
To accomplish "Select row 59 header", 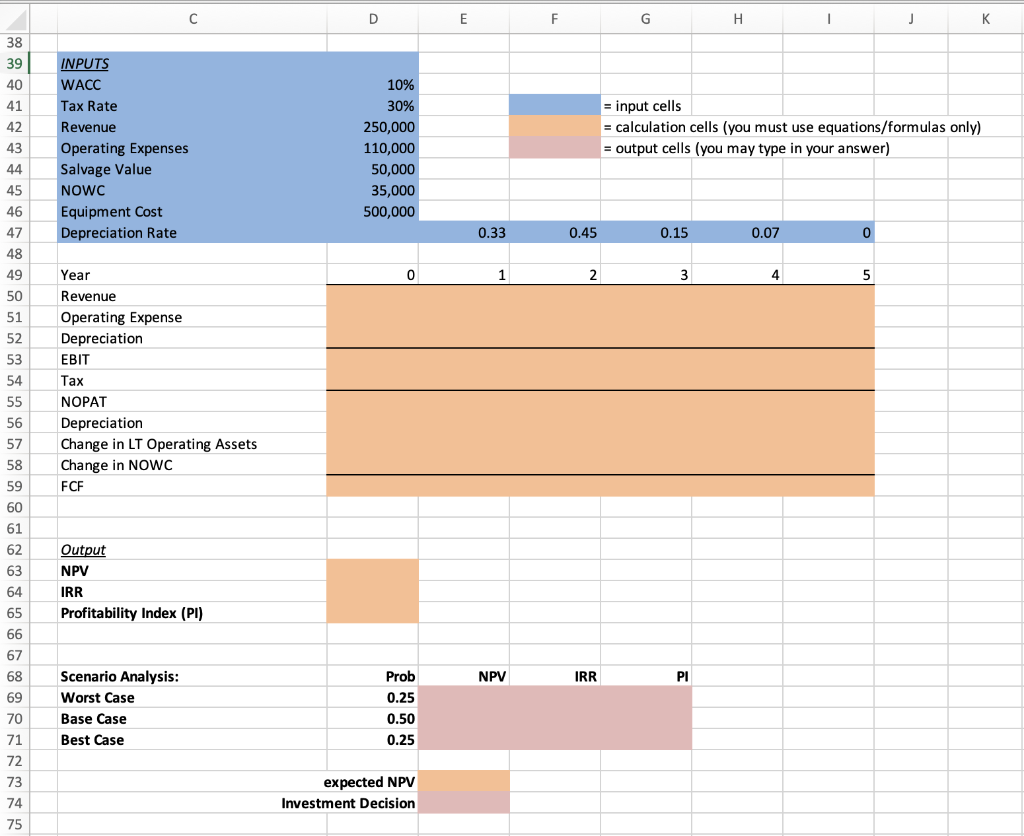I will (x=14, y=486).
